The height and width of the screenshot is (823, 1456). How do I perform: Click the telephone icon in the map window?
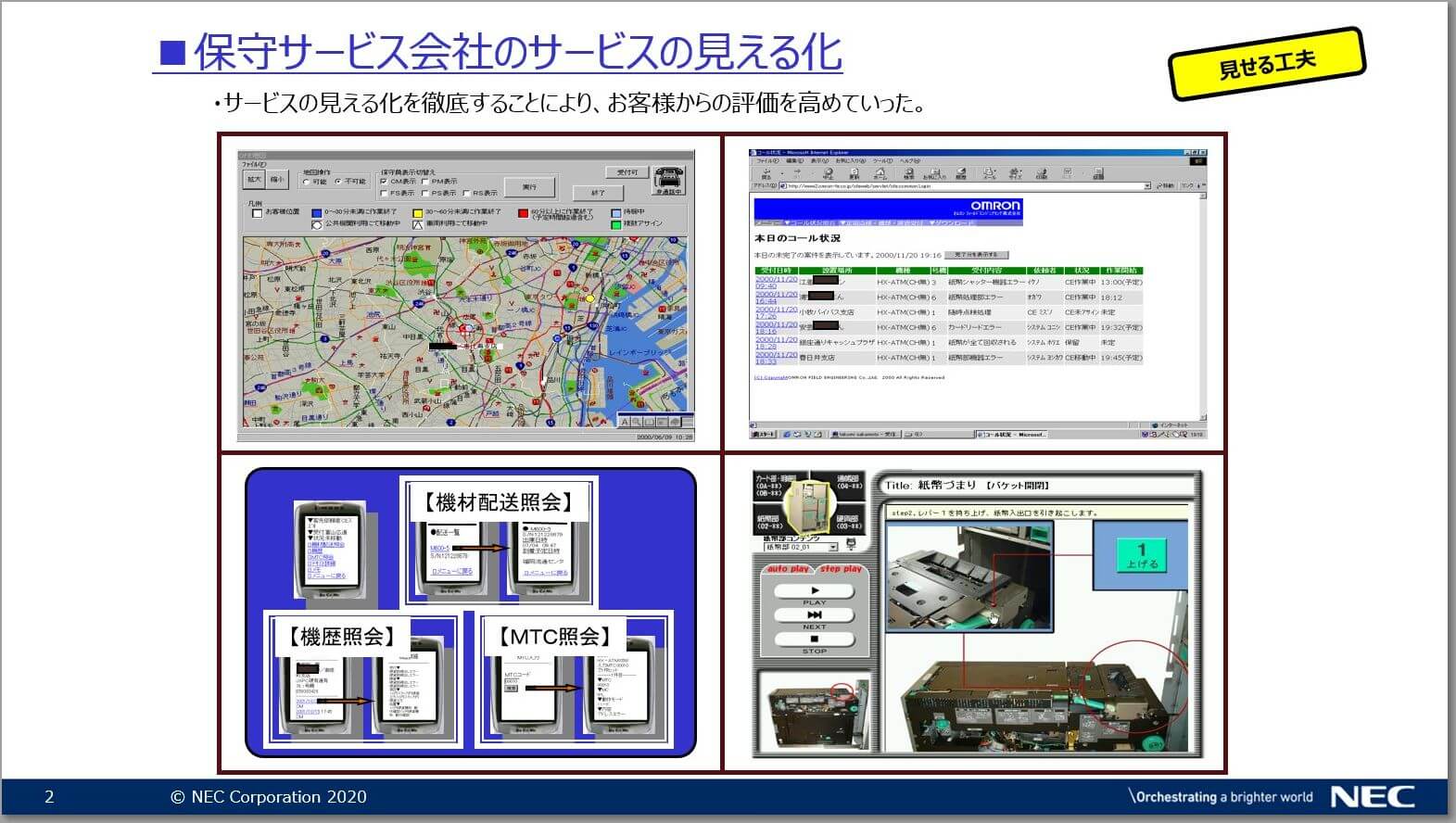(668, 180)
